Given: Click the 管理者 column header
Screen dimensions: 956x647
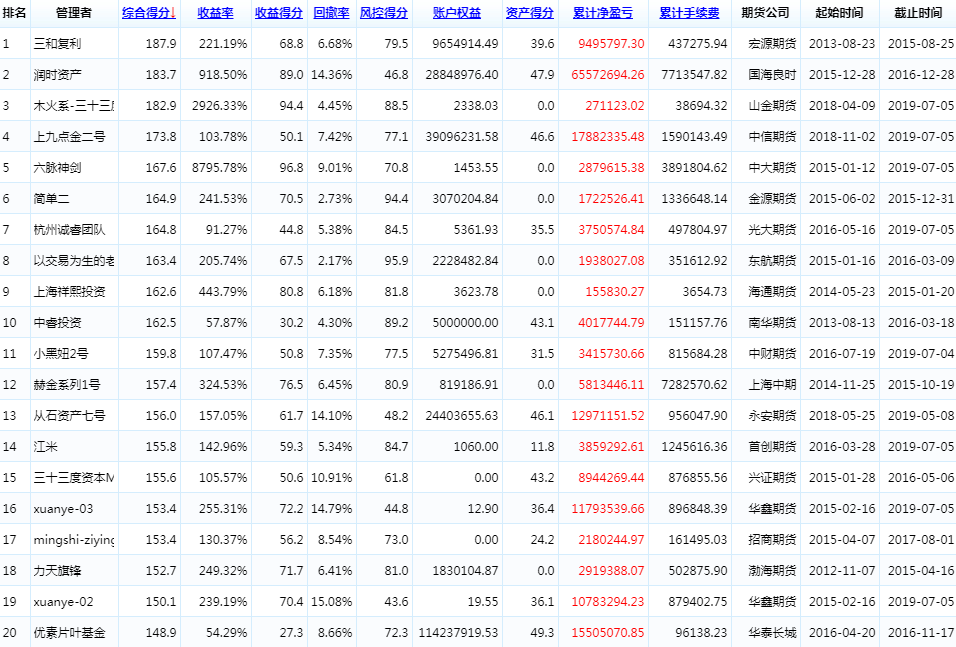Looking at the screenshot, I should (74, 13).
